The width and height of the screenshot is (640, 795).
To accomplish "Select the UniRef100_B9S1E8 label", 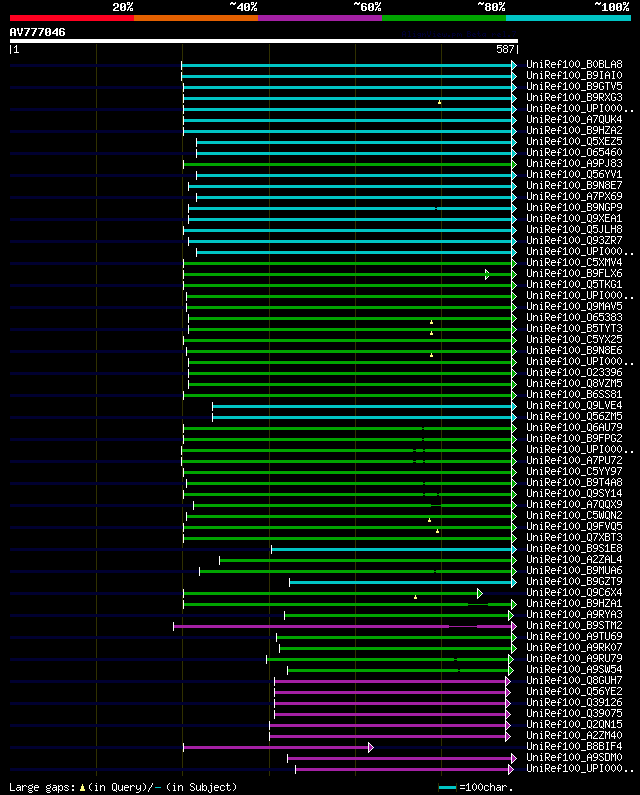I will 574,549.
